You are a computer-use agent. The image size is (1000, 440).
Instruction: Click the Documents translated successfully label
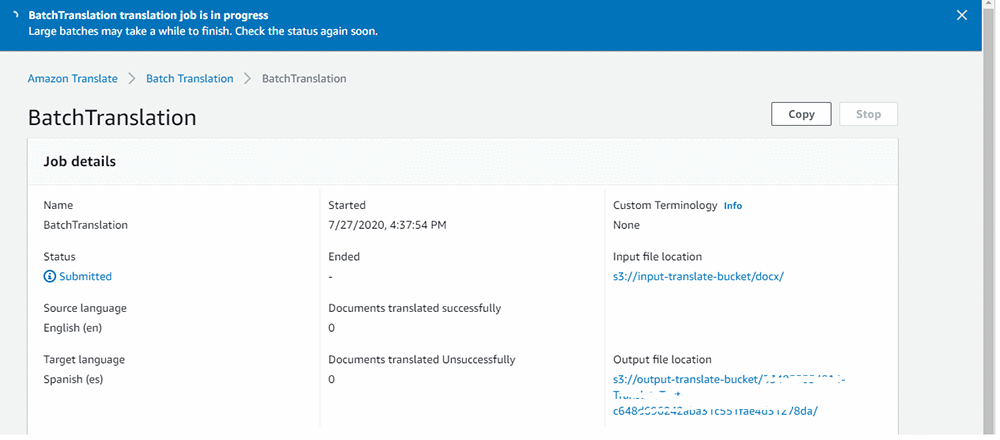(415, 308)
